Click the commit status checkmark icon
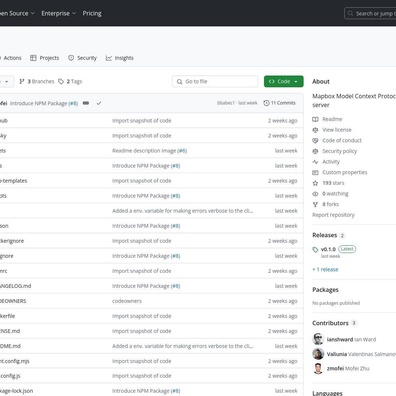Image resolution: width=396 pixels, height=396 pixels. click(x=99, y=103)
